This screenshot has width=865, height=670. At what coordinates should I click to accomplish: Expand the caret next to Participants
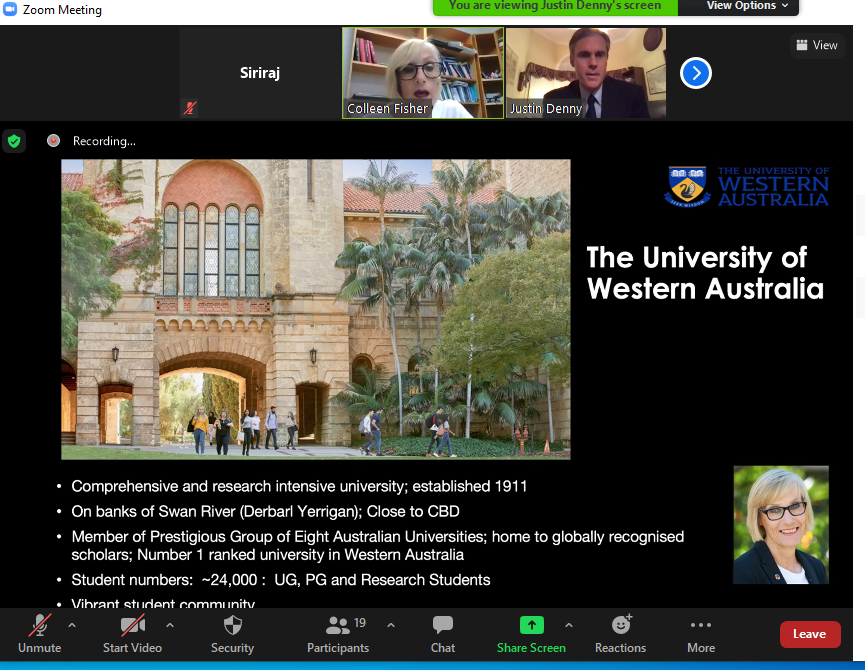[391, 626]
